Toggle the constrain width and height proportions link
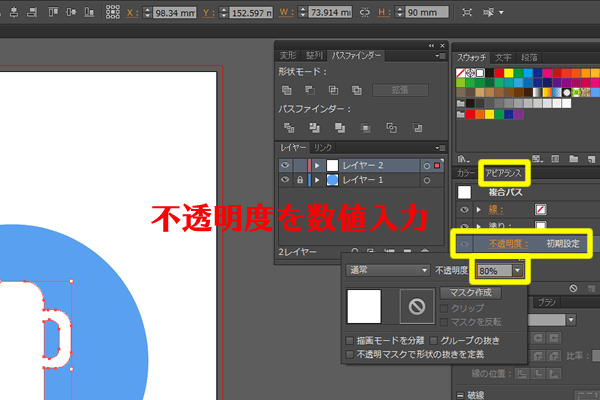The width and height of the screenshot is (600, 400). tap(365, 13)
